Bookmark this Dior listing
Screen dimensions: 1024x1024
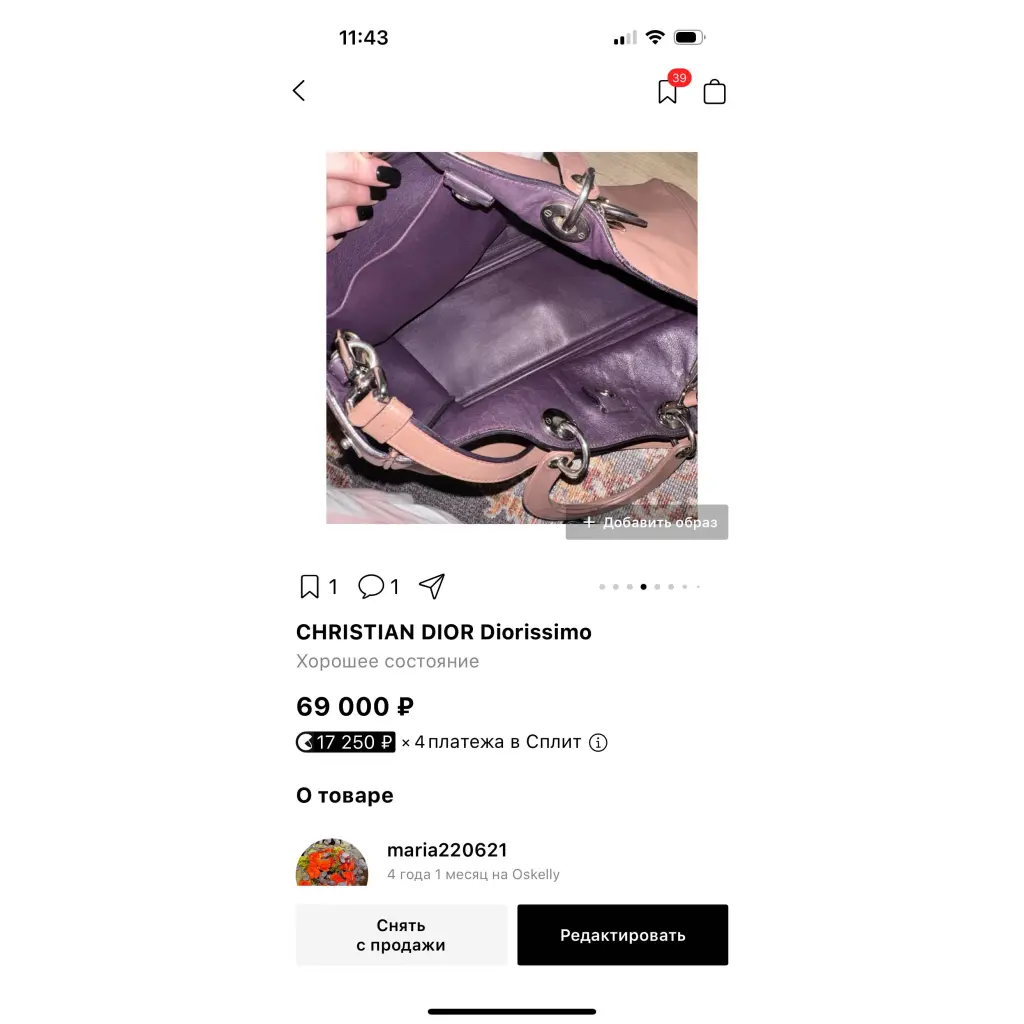coord(310,586)
